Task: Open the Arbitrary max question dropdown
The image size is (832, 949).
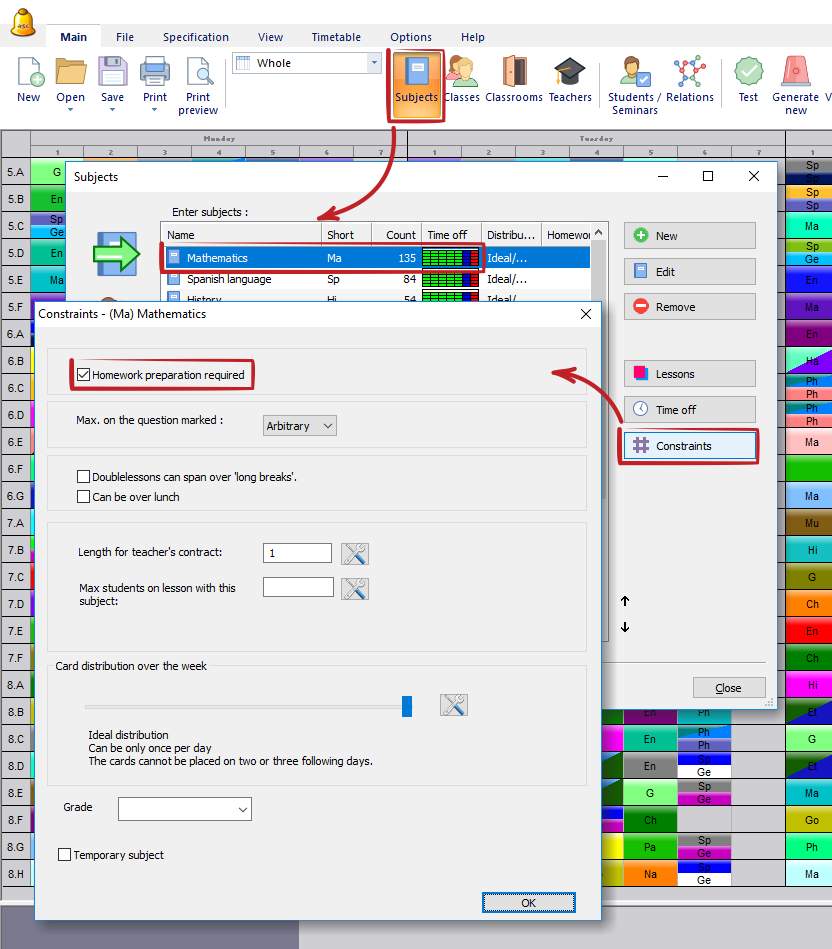Action: pyautogui.click(x=299, y=426)
